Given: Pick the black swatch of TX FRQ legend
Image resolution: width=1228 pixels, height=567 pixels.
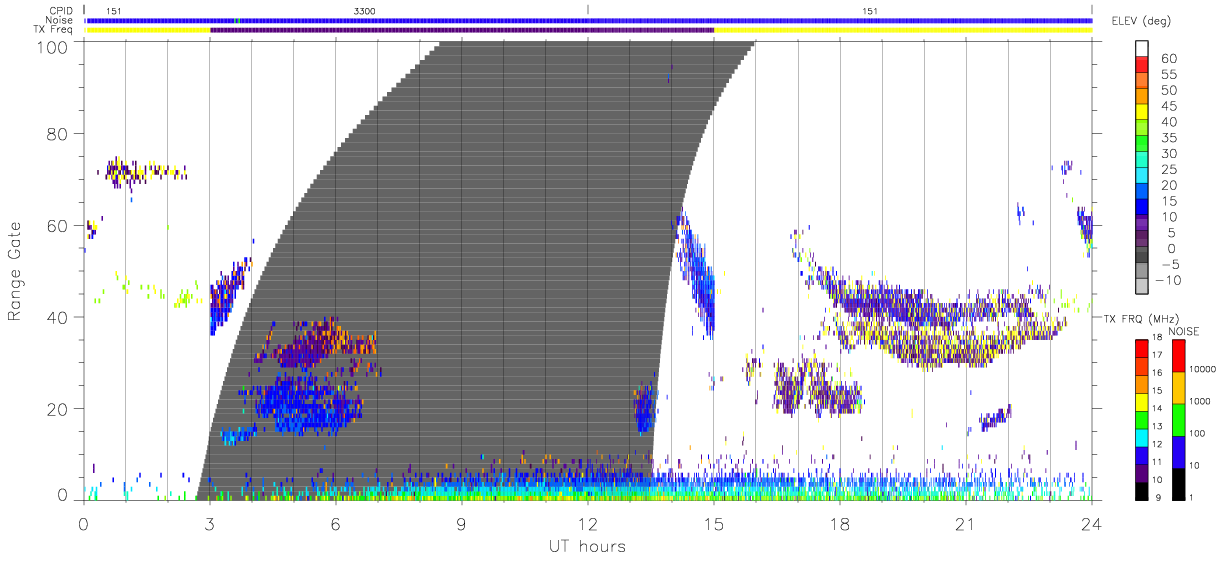Looking at the screenshot, I should click(1141, 489).
